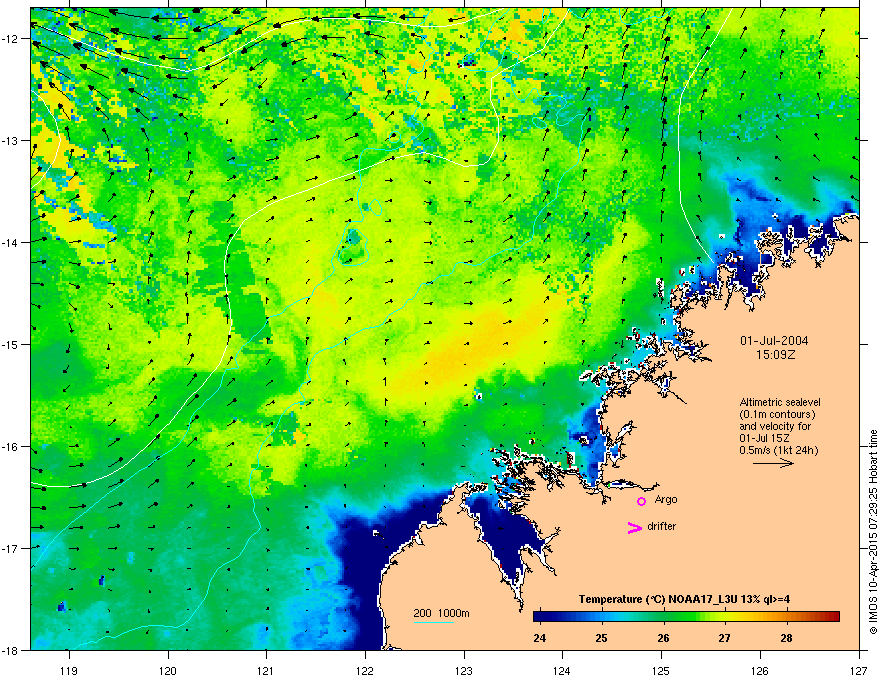
Task: Click the '120' longitude axis label
Action: [168, 670]
